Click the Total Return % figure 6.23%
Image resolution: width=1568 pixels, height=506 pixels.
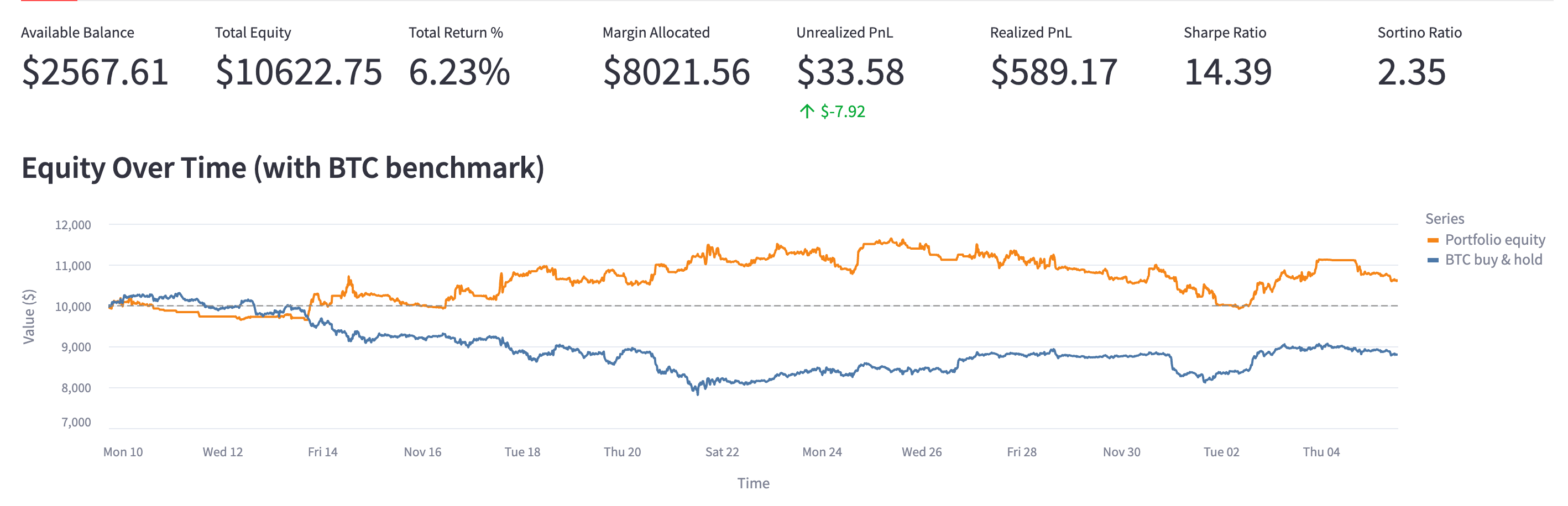(x=459, y=72)
